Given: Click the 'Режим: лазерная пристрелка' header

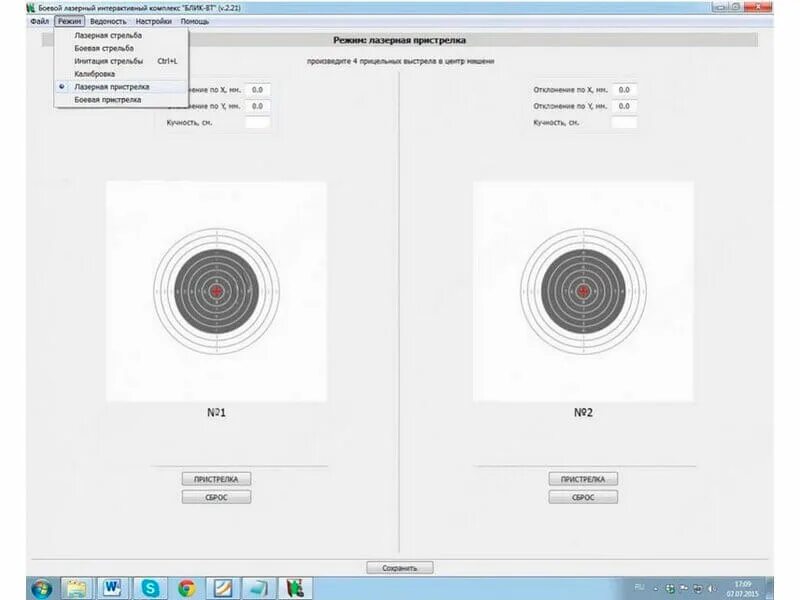Looking at the screenshot, I should pos(399,40).
